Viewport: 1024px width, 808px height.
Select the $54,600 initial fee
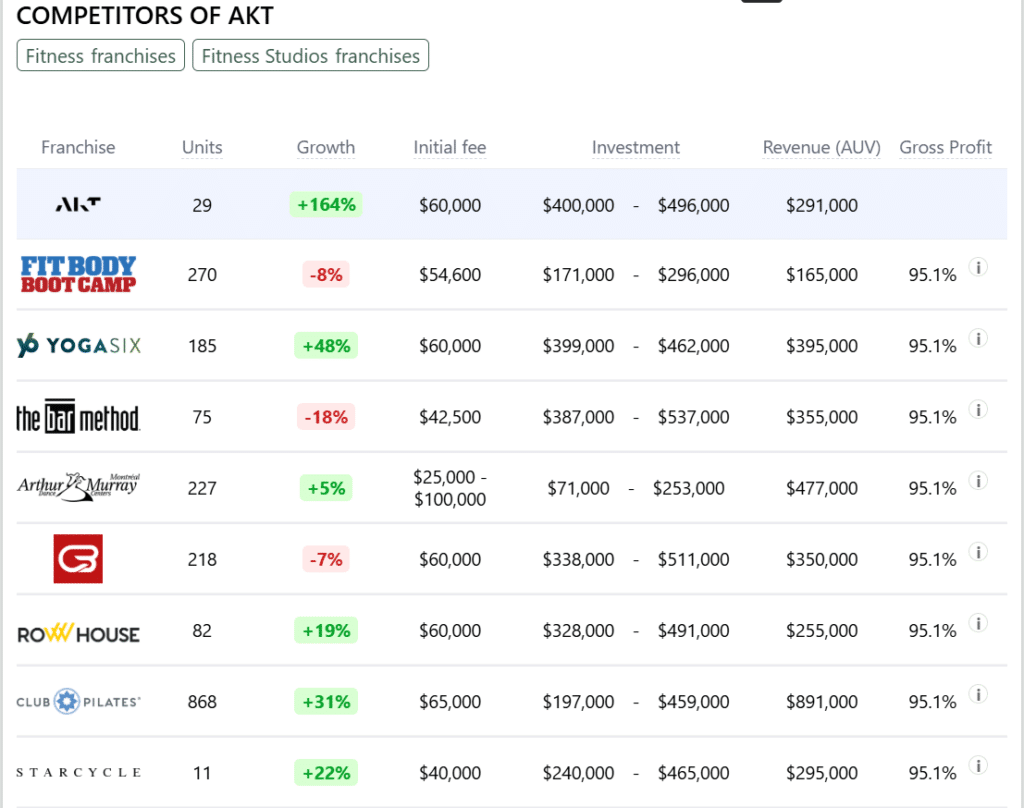[450, 274]
